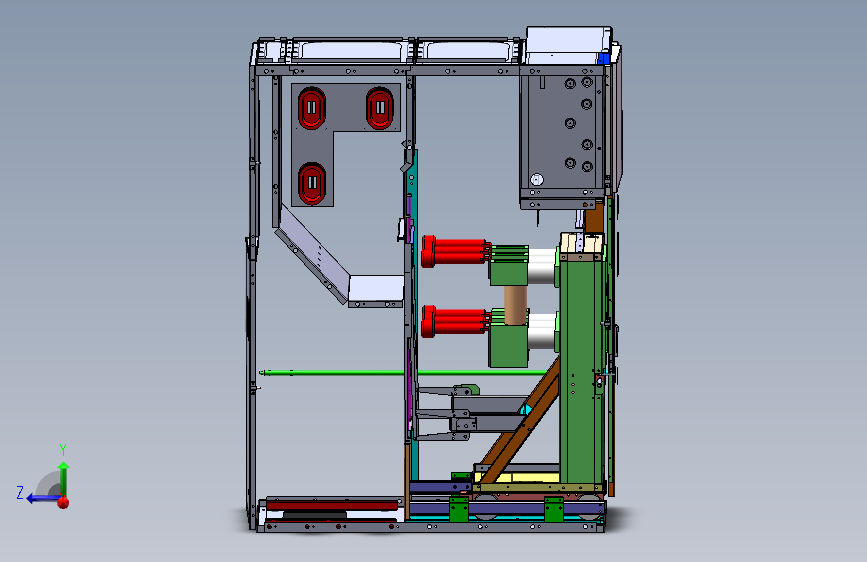Click the Y label on the coordinate triad
The height and width of the screenshot is (562, 867).
coord(63,449)
